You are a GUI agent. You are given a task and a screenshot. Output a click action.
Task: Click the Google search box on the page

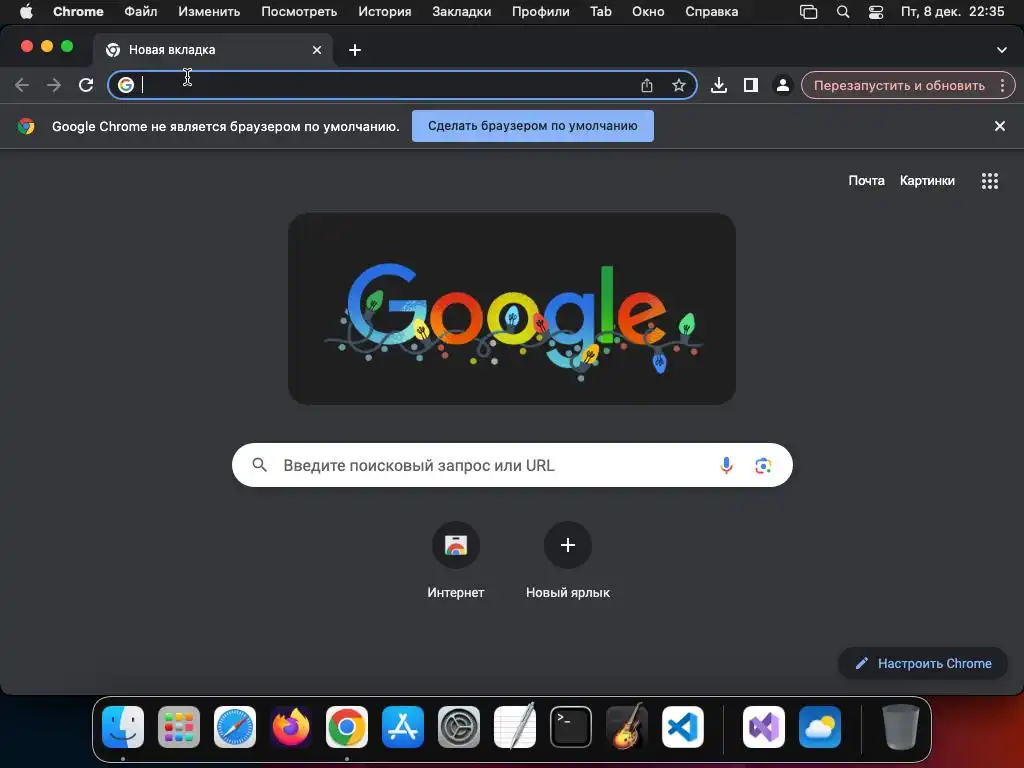pos(512,465)
